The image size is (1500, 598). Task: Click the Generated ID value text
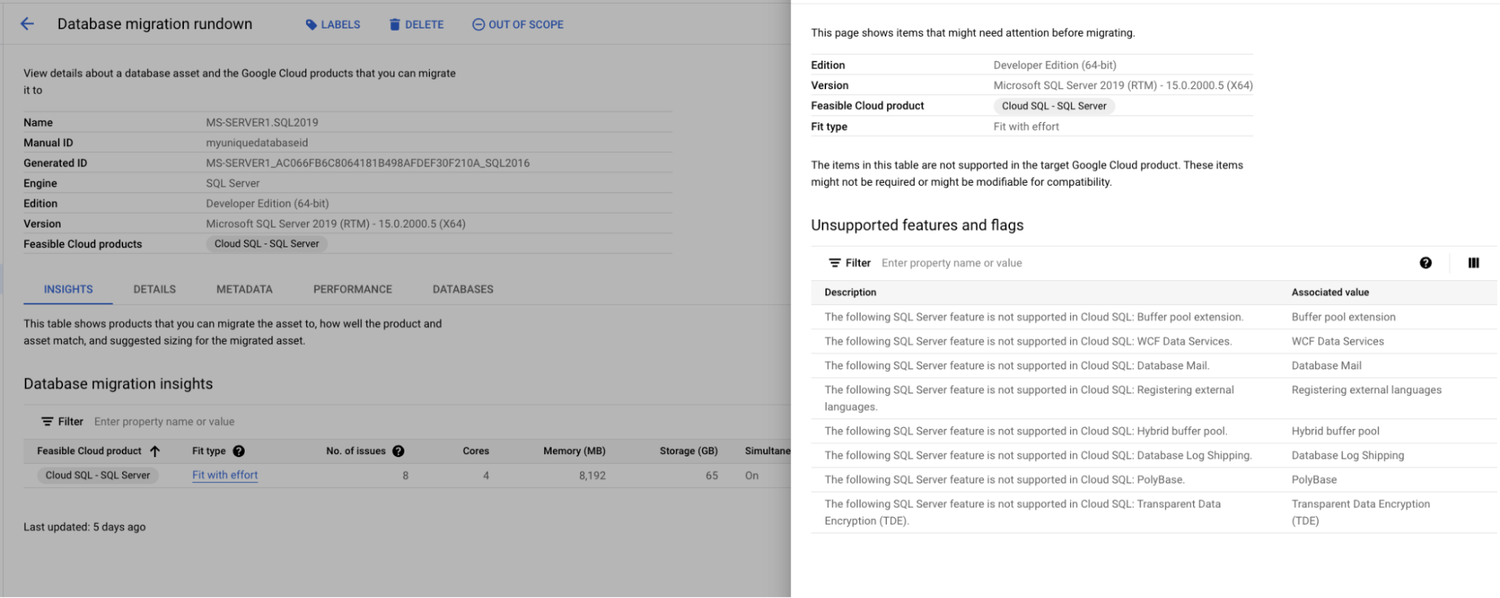click(x=367, y=163)
